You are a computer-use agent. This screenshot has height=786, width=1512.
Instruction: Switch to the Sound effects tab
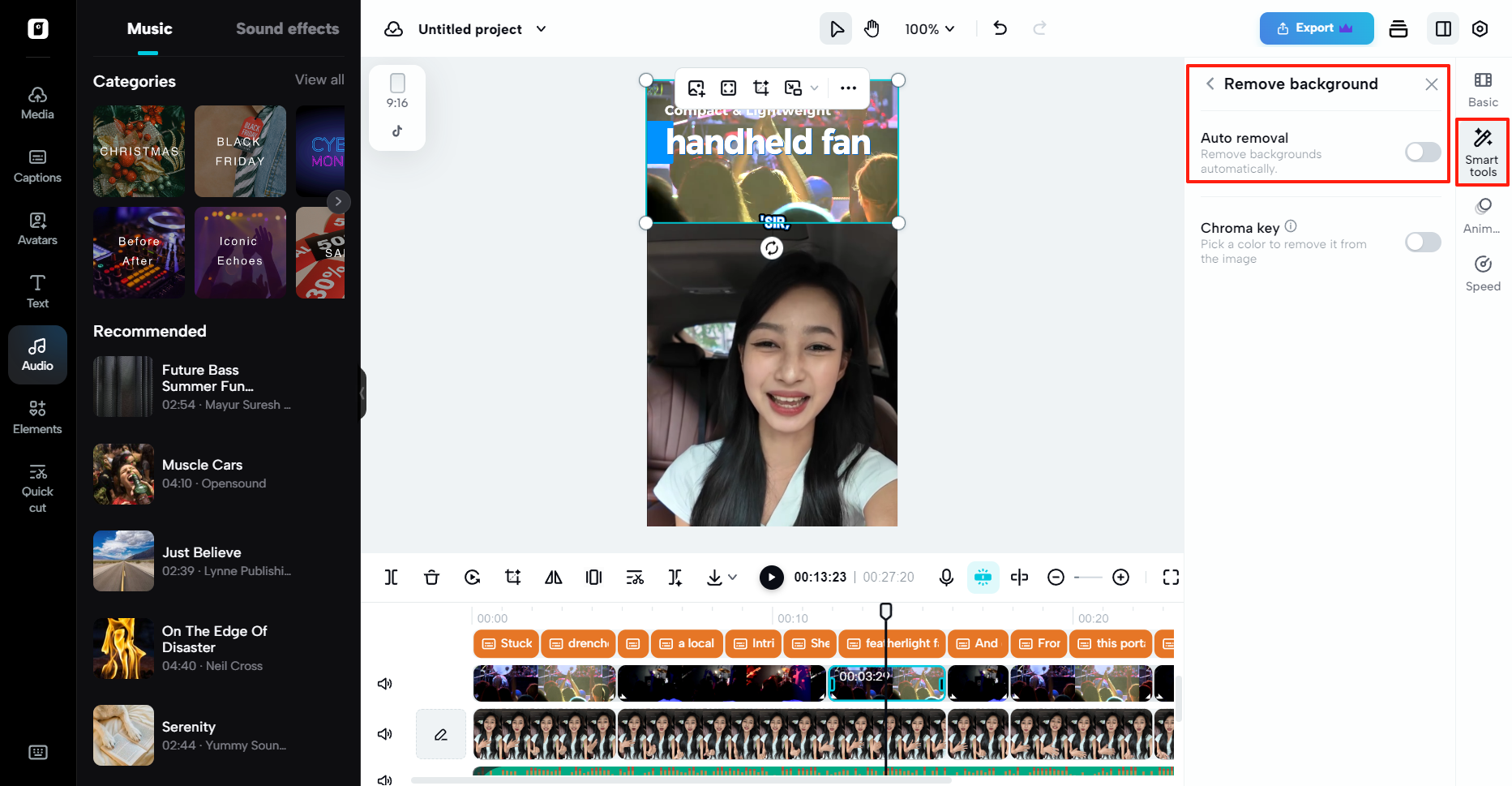point(287,28)
